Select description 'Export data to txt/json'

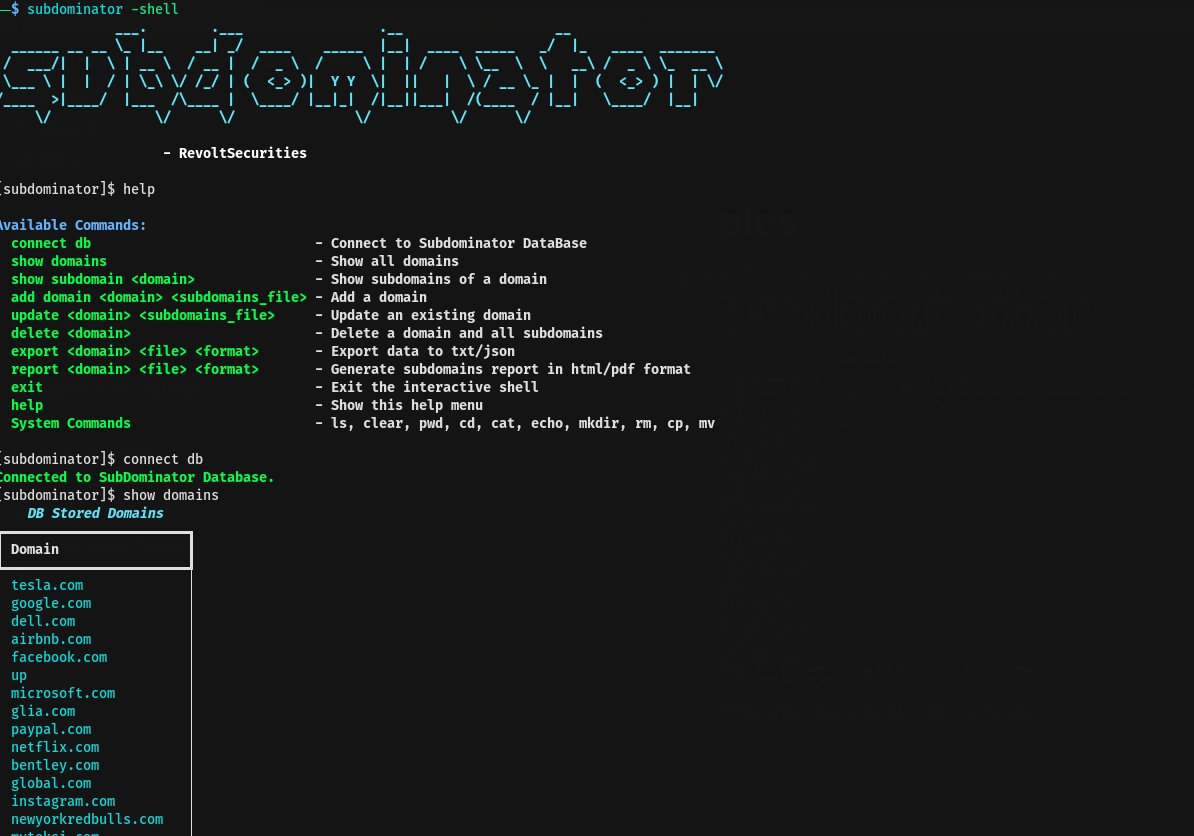(423, 351)
